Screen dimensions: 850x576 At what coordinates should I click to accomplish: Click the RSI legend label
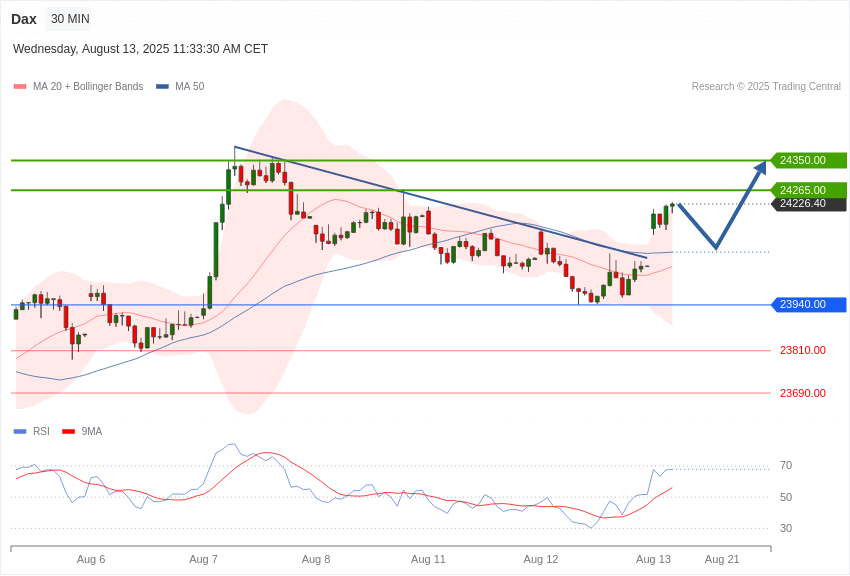click(x=41, y=432)
